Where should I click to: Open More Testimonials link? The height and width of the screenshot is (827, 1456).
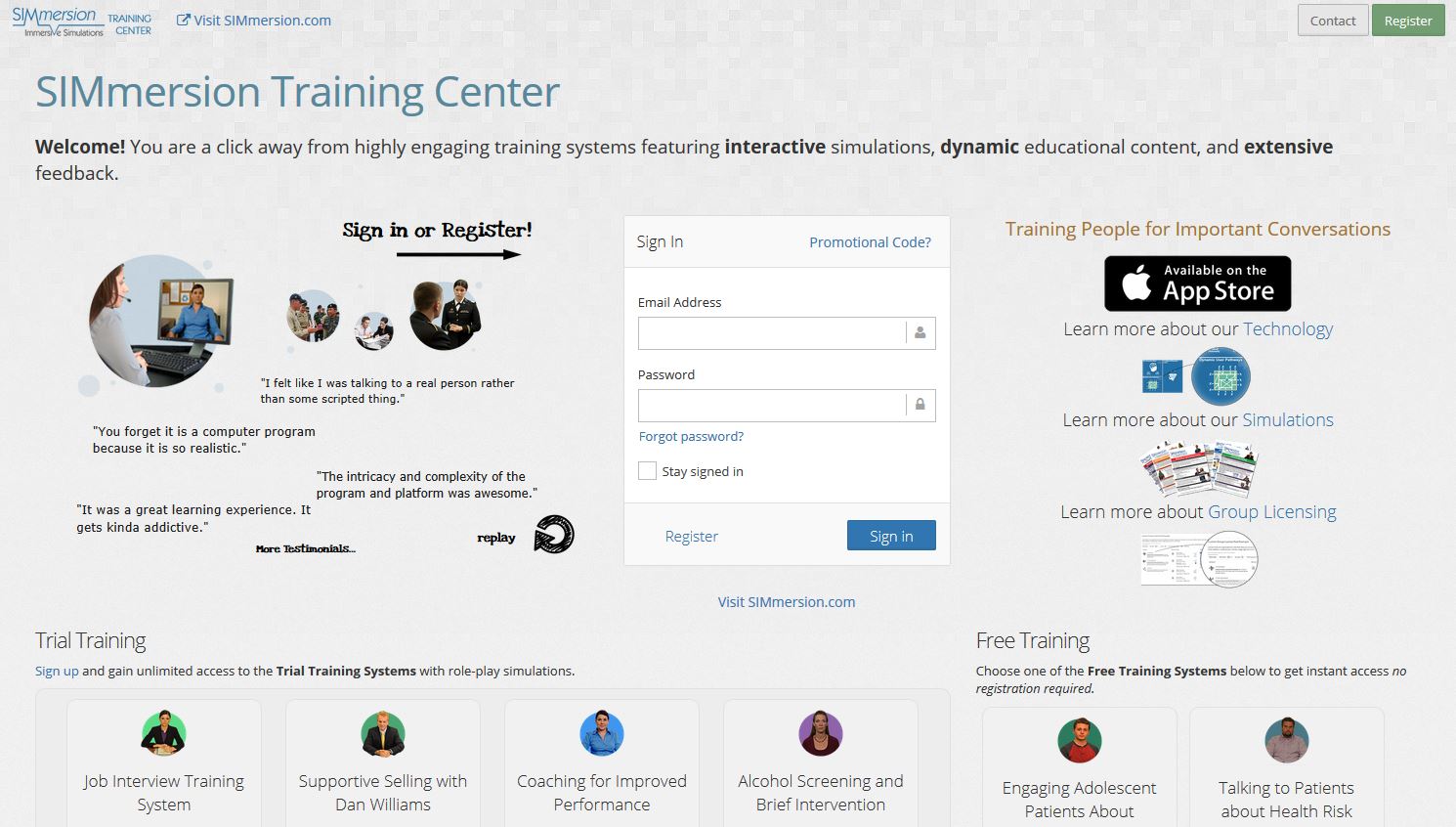pos(305,549)
